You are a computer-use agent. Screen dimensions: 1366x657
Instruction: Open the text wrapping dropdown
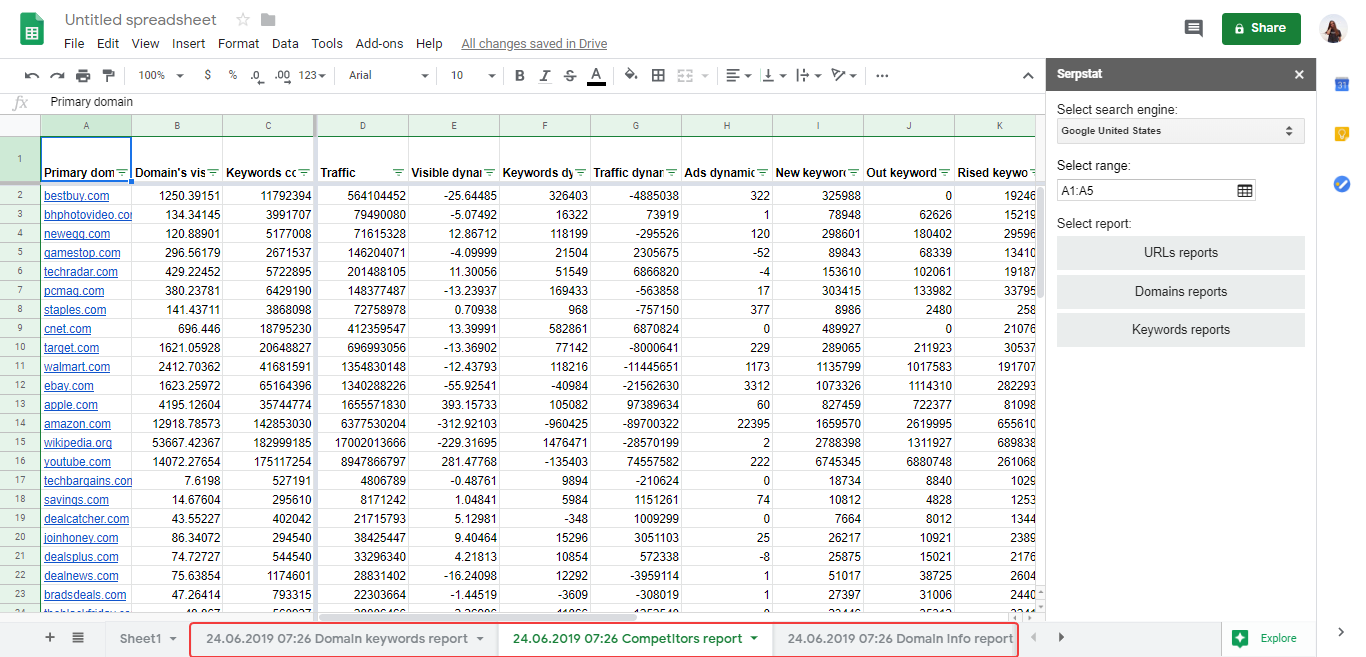click(808, 75)
